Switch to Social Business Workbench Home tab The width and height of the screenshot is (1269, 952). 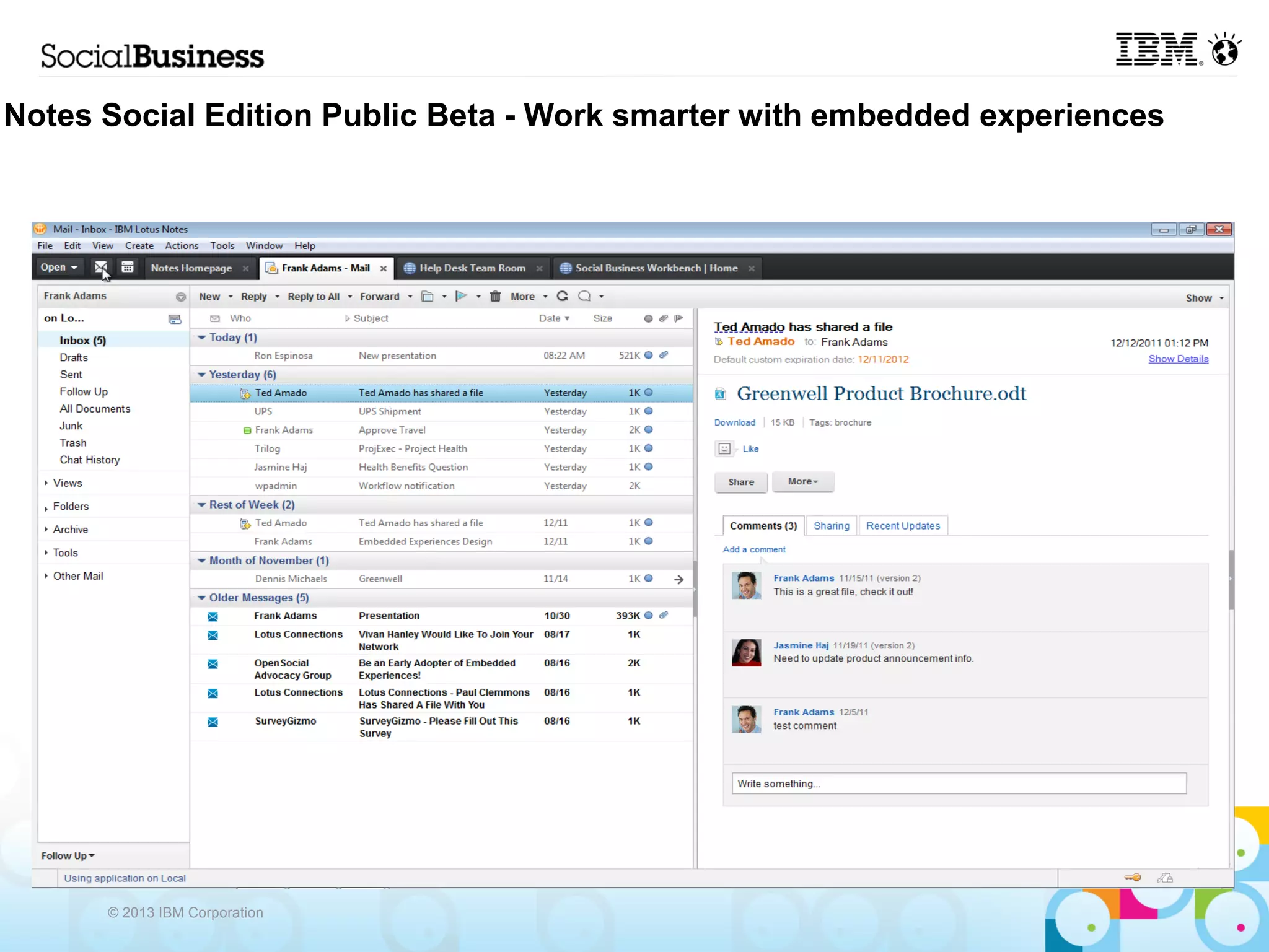click(656, 268)
